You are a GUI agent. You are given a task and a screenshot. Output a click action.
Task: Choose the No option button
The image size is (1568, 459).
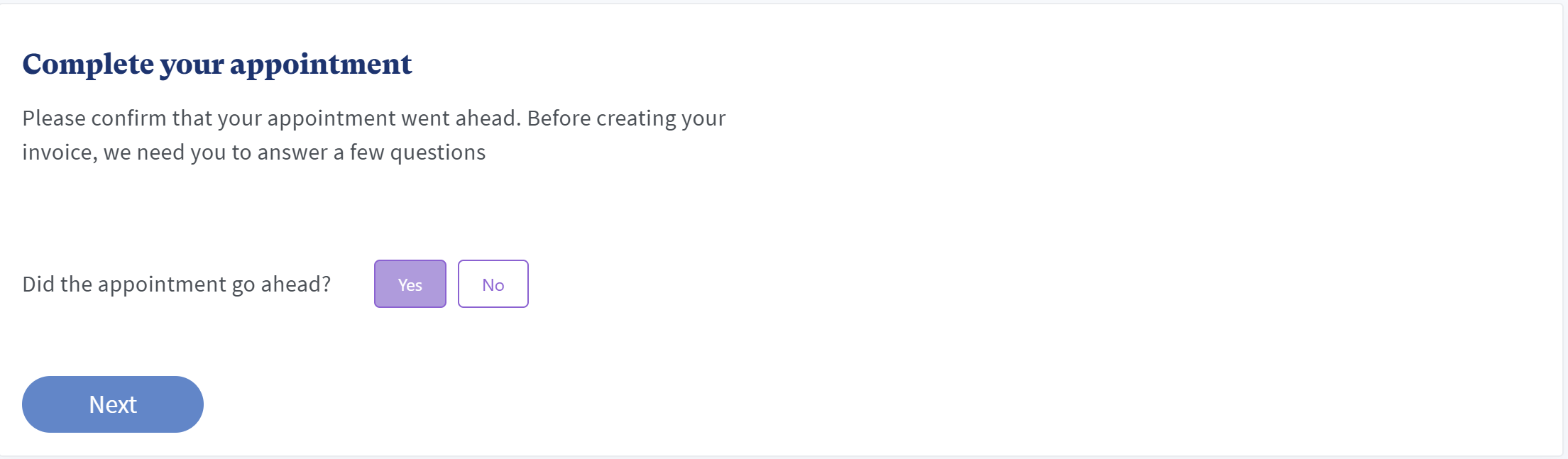493,284
